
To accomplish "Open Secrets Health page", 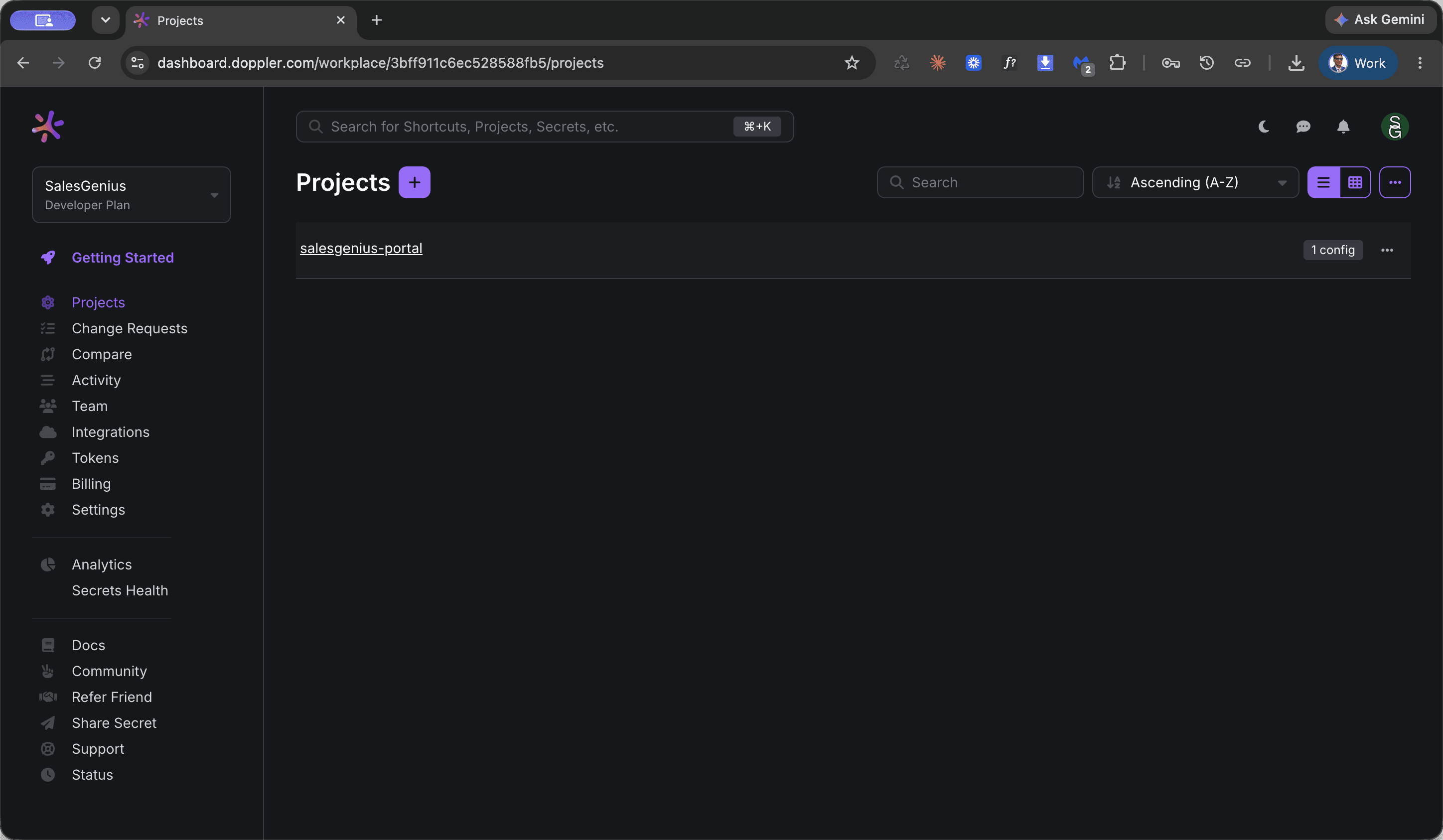I will pyautogui.click(x=120, y=590).
